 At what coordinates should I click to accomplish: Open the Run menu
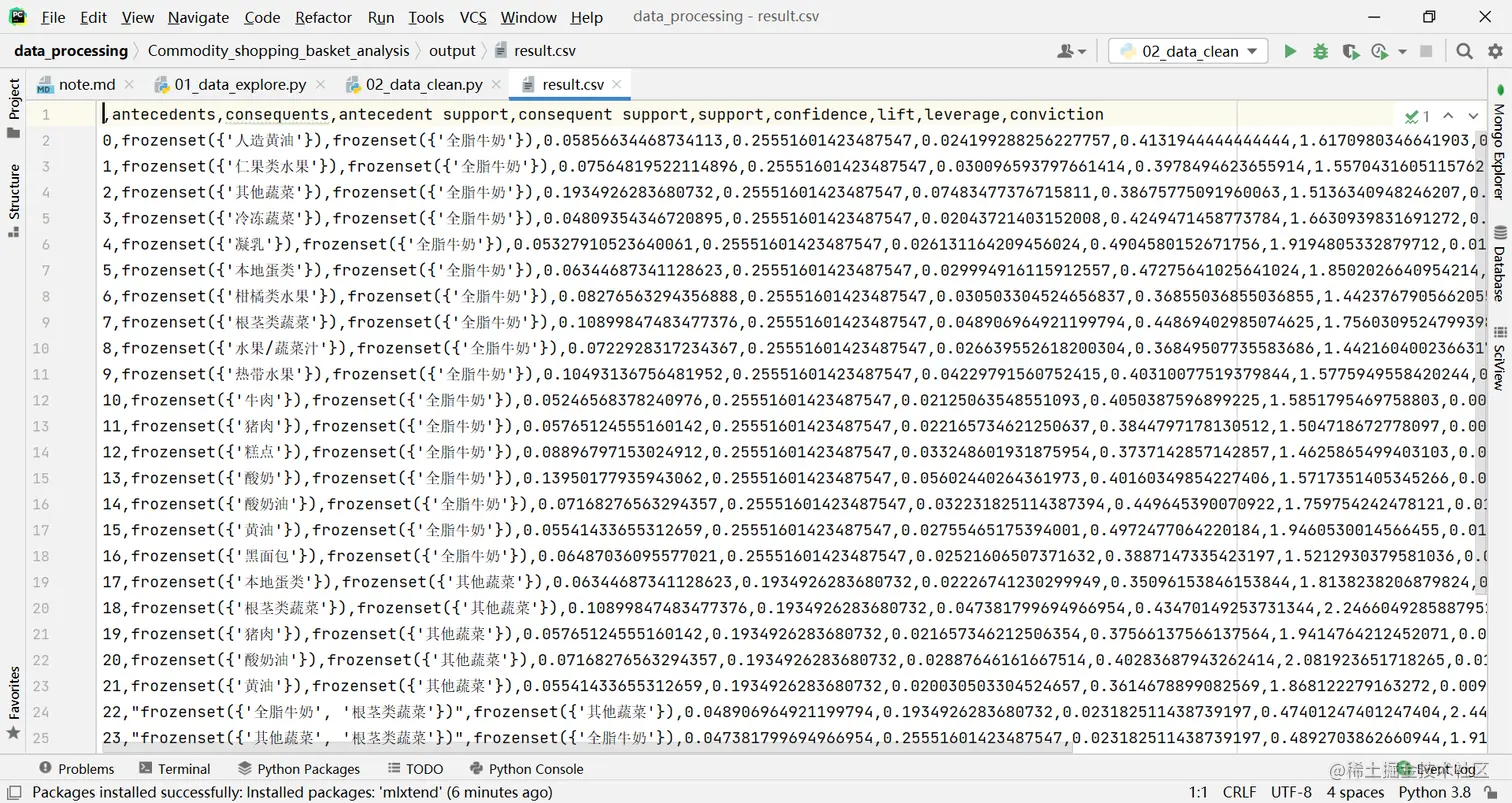pos(380,17)
